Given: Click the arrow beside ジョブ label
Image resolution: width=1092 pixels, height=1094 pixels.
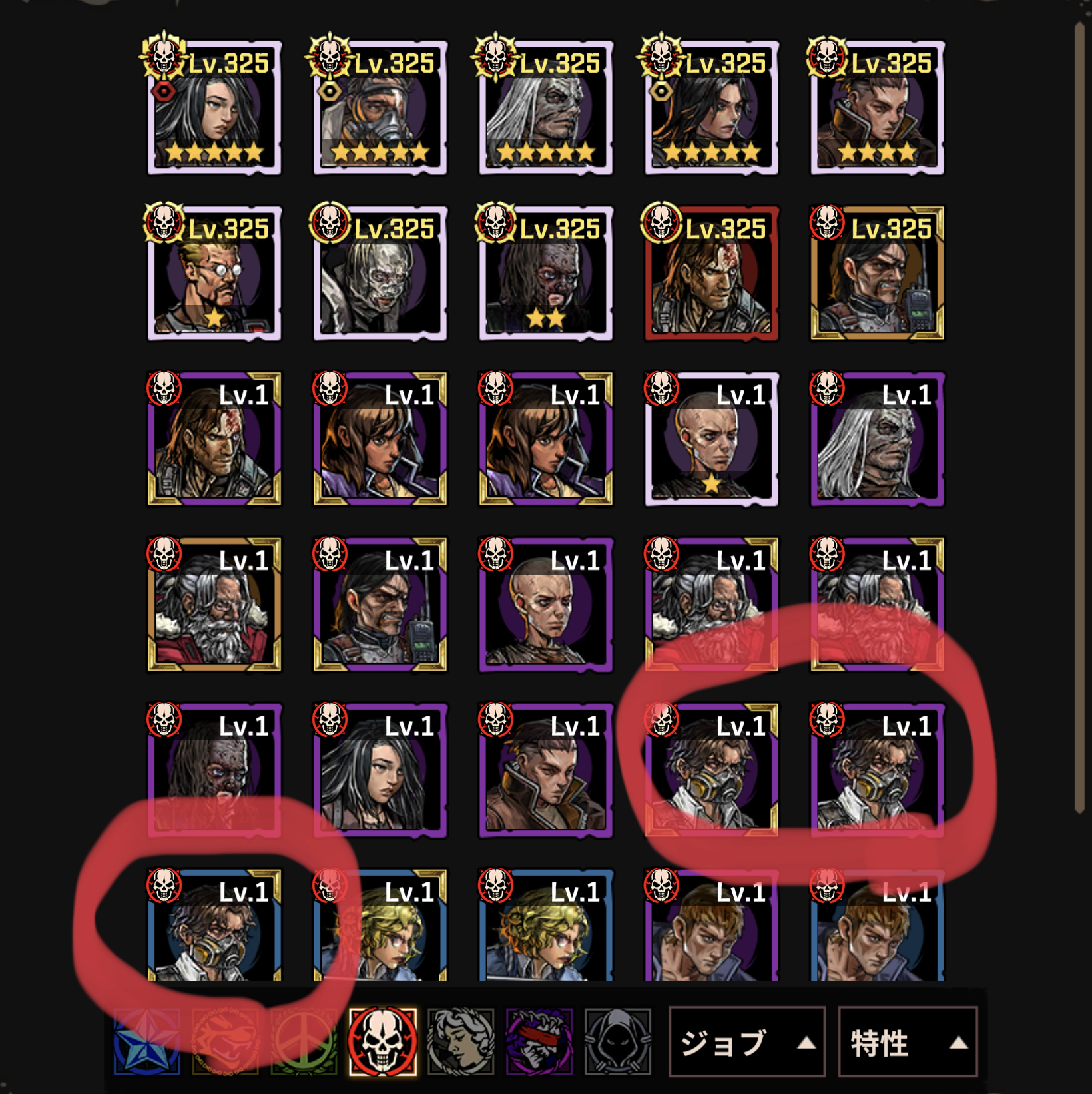Looking at the screenshot, I should (806, 1043).
